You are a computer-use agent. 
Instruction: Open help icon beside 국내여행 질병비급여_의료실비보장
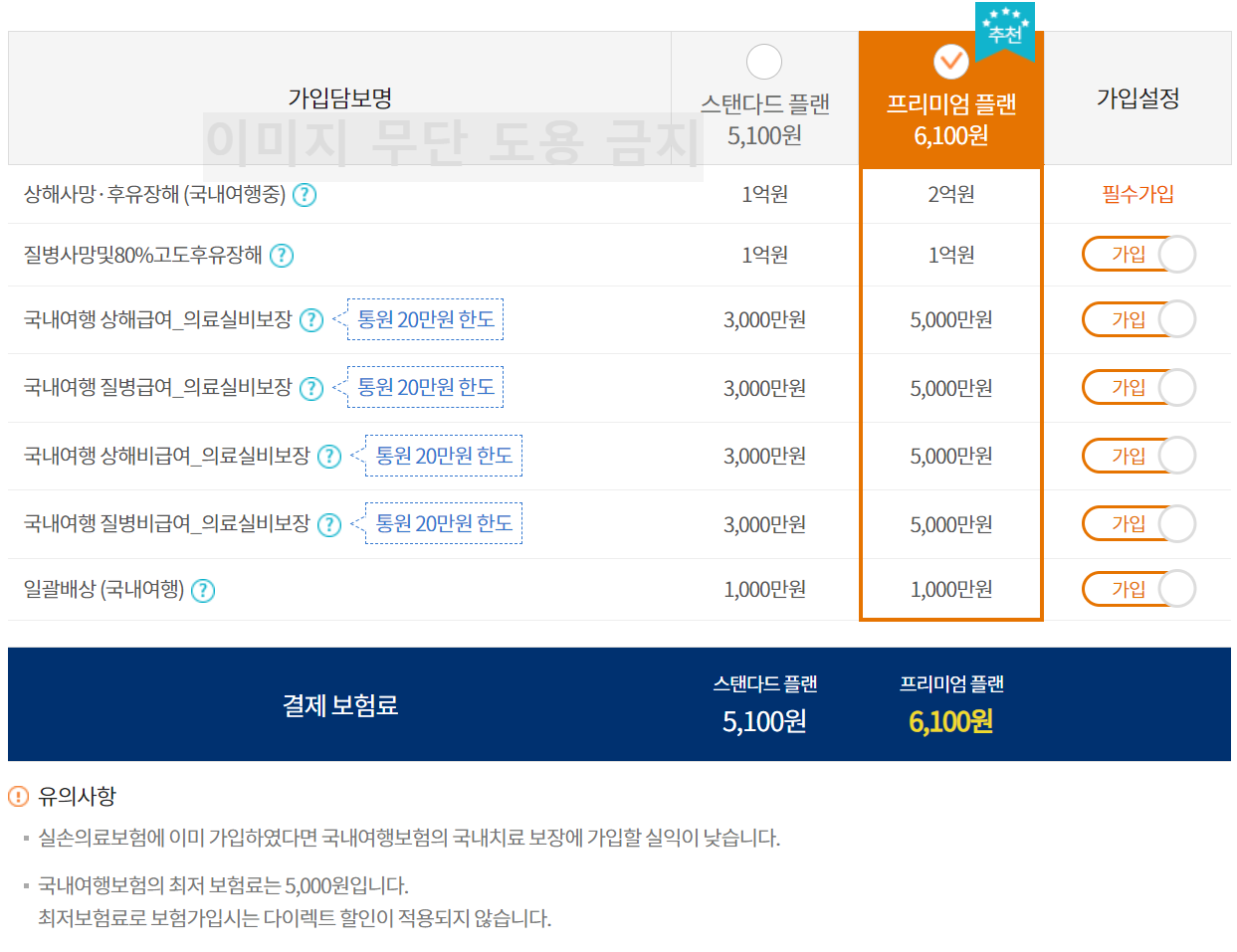(328, 523)
